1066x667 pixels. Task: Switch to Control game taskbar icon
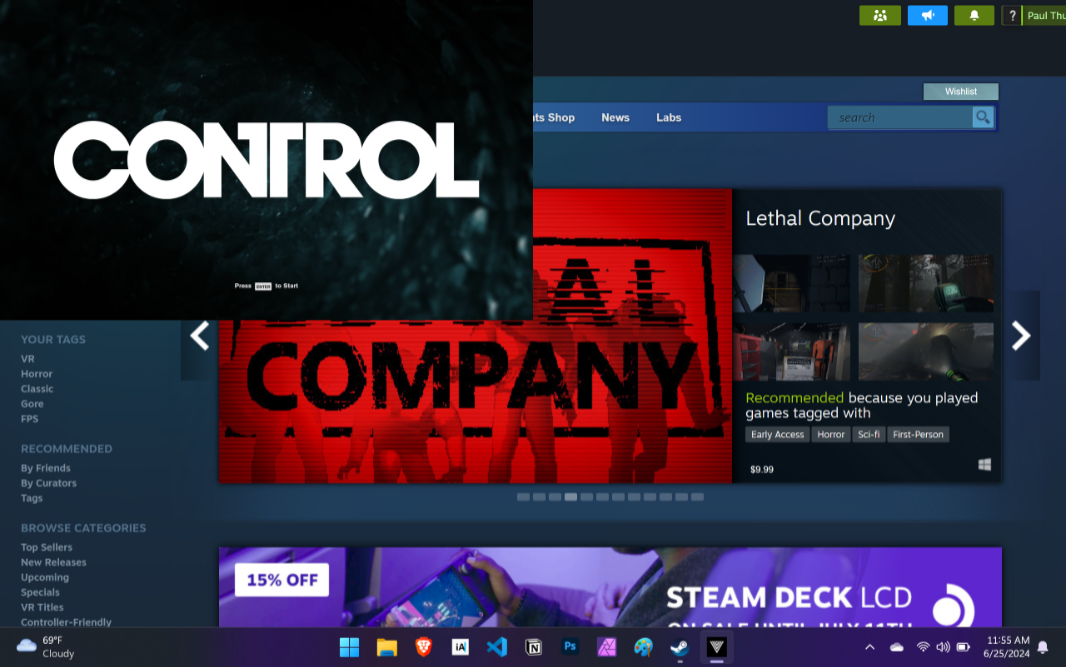pos(717,647)
